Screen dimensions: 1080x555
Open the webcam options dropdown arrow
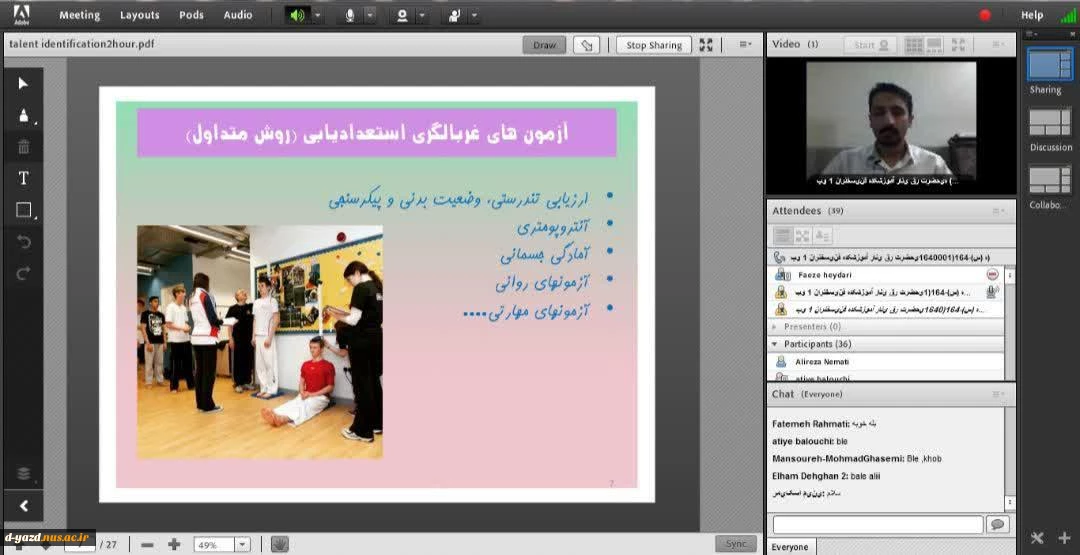pyautogui.click(x=422, y=15)
